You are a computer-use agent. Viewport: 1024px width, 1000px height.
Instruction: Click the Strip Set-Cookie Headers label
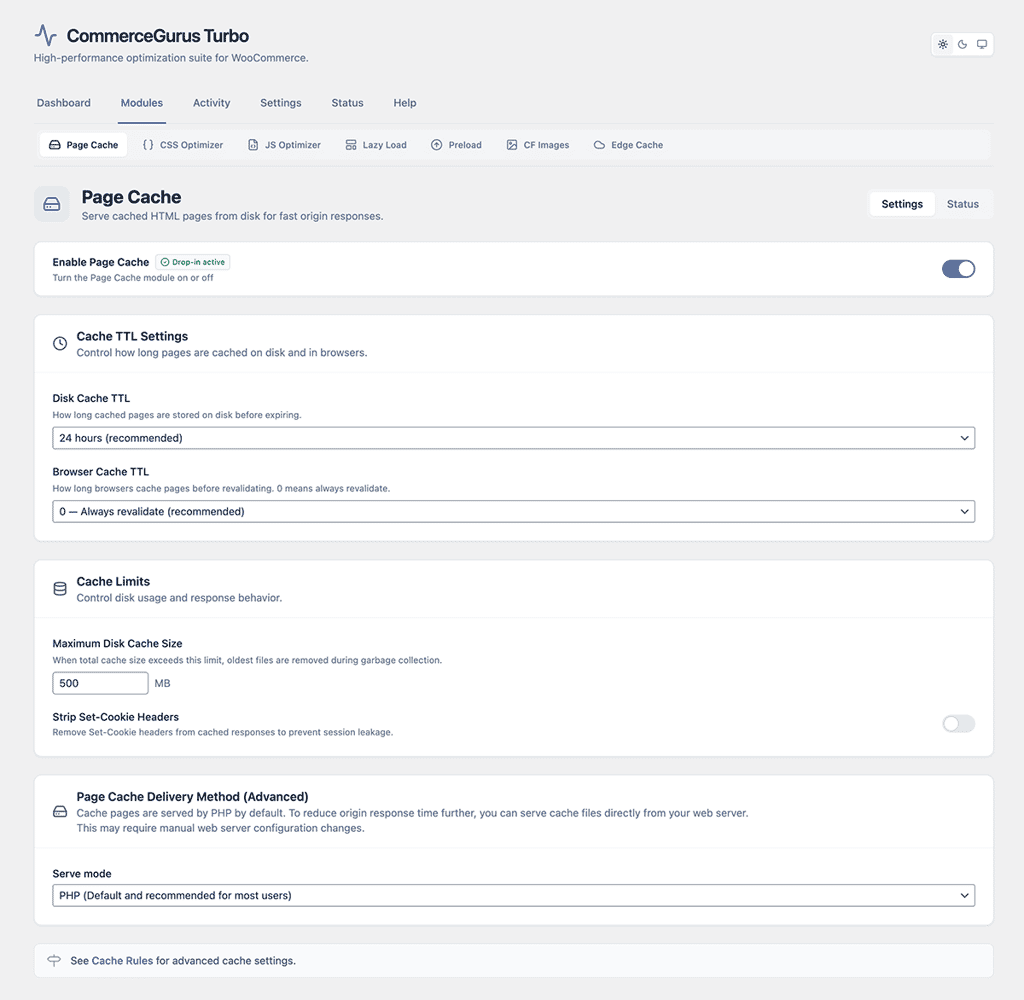tap(116, 717)
